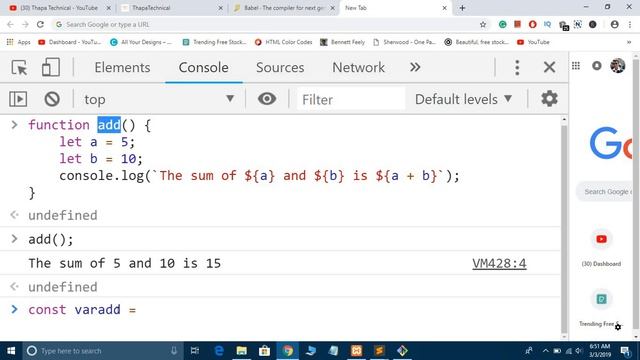The height and width of the screenshot is (360, 640).
Task: Open Bennett Feely bookmark
Action: pos(342,42)
